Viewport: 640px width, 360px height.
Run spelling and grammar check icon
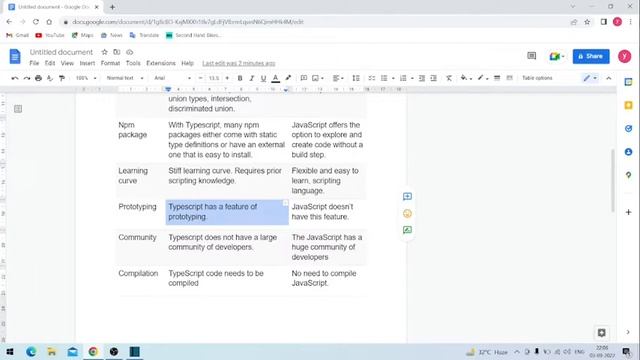click(x=50, y=78)
